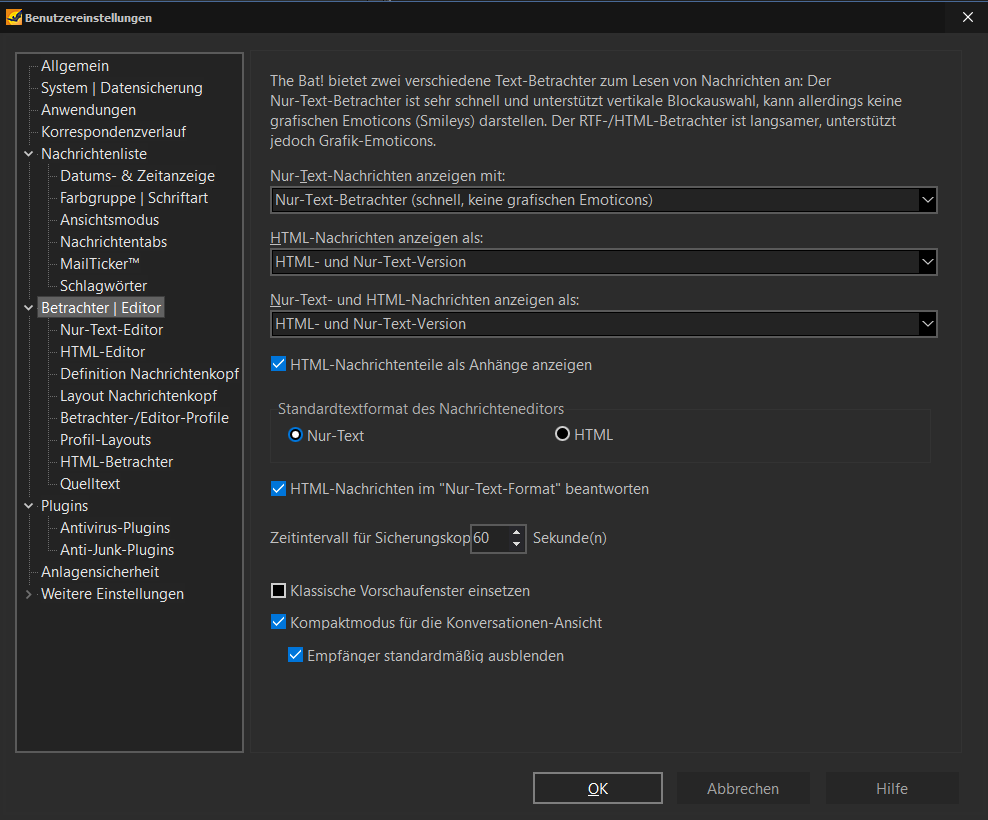Uncheck HTML-Nachrichtenteile als Anhänge anzeigen
The width and height of the screenshot is (988, 820).
[279, 365]
